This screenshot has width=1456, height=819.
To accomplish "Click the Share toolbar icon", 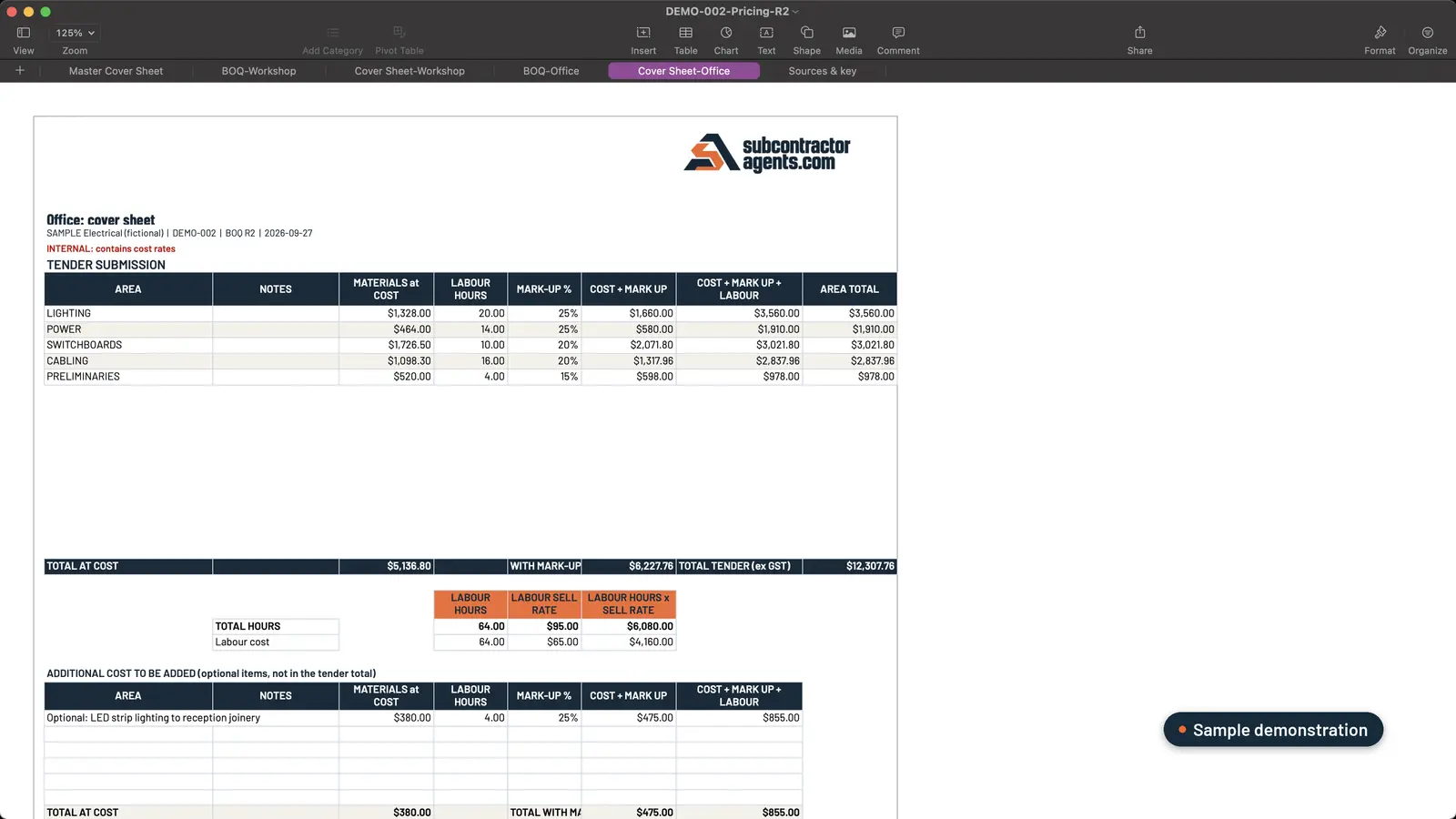I will click(x=1139, y=33).
